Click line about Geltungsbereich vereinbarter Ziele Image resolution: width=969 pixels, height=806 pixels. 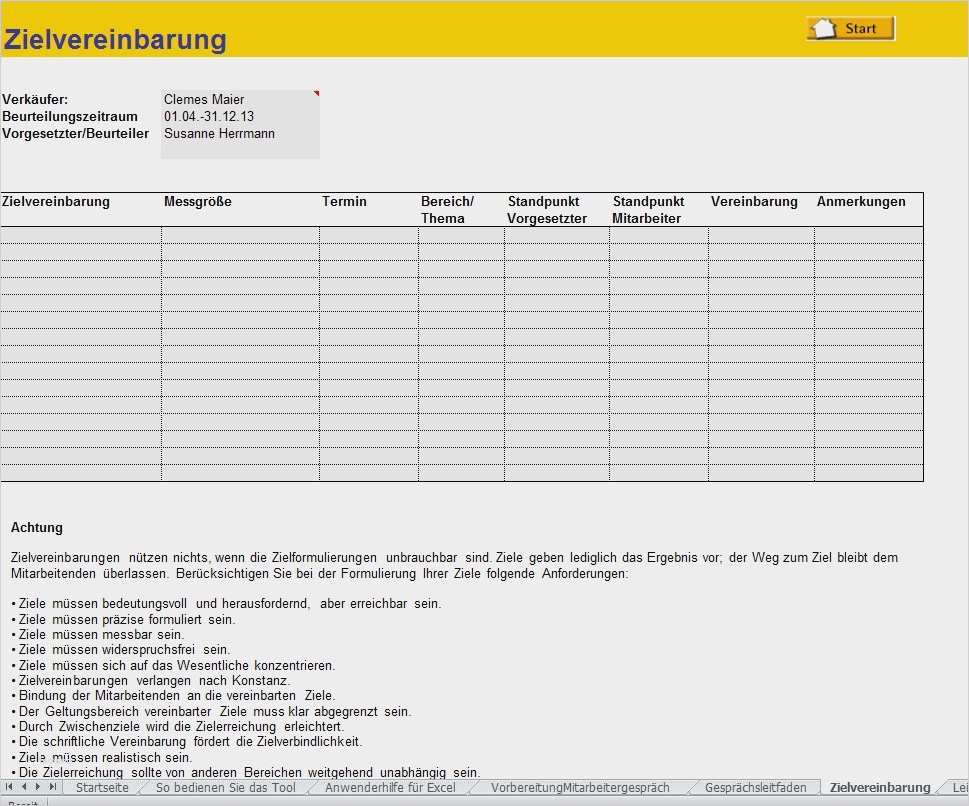211,711
